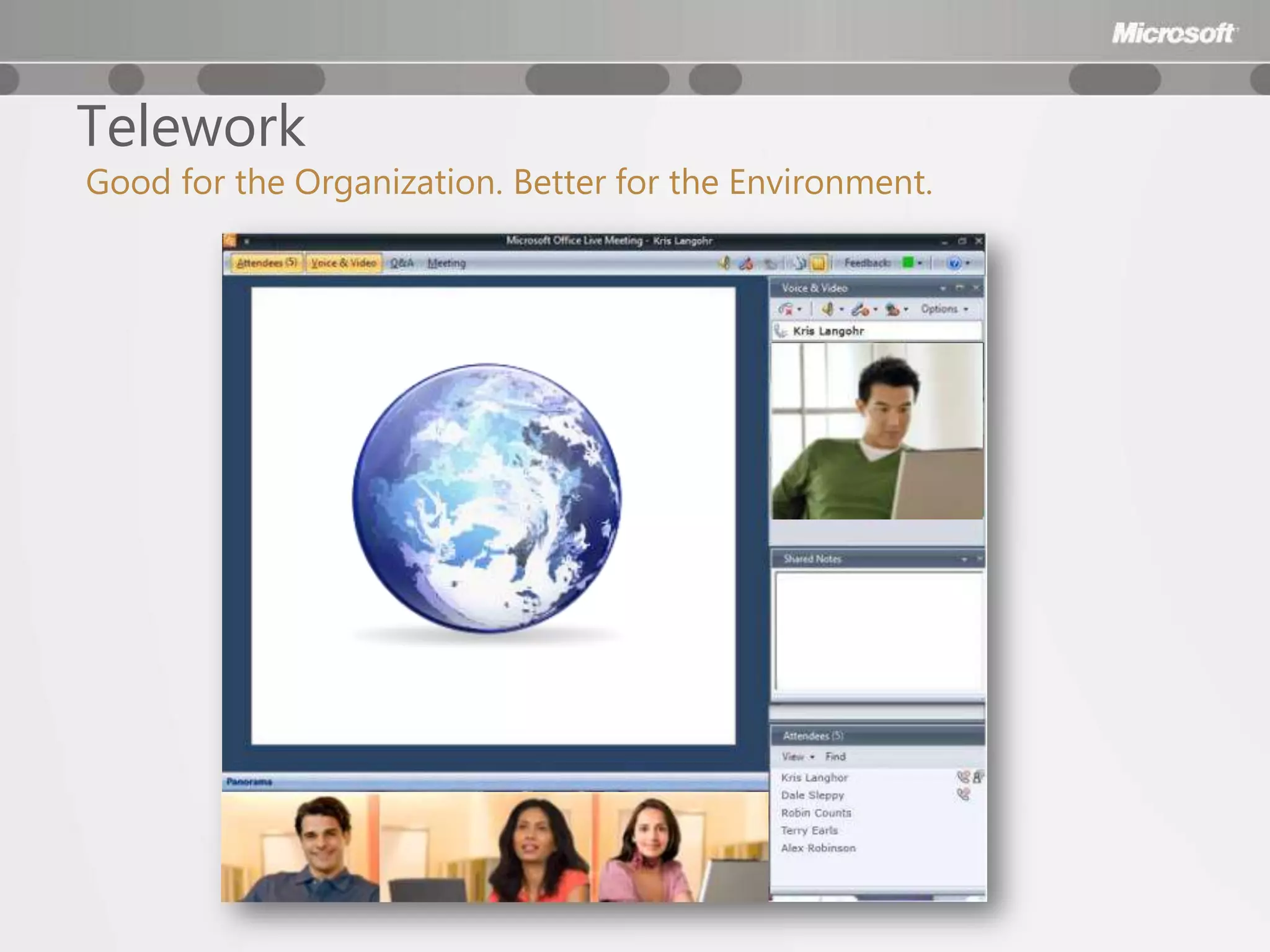Click the Panorama panel header
This screenshot has height=952, width=1270.
click(x=495, y=782)
